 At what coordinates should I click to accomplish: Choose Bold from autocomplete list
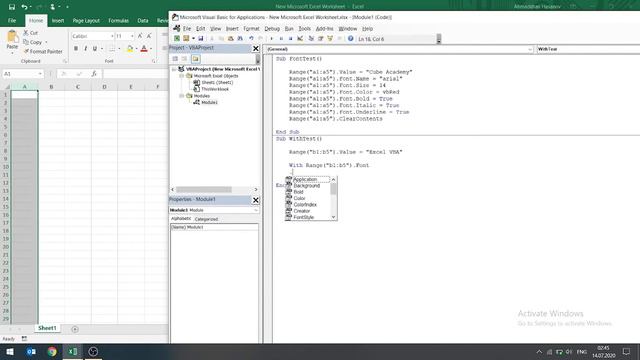coord(298,192)
